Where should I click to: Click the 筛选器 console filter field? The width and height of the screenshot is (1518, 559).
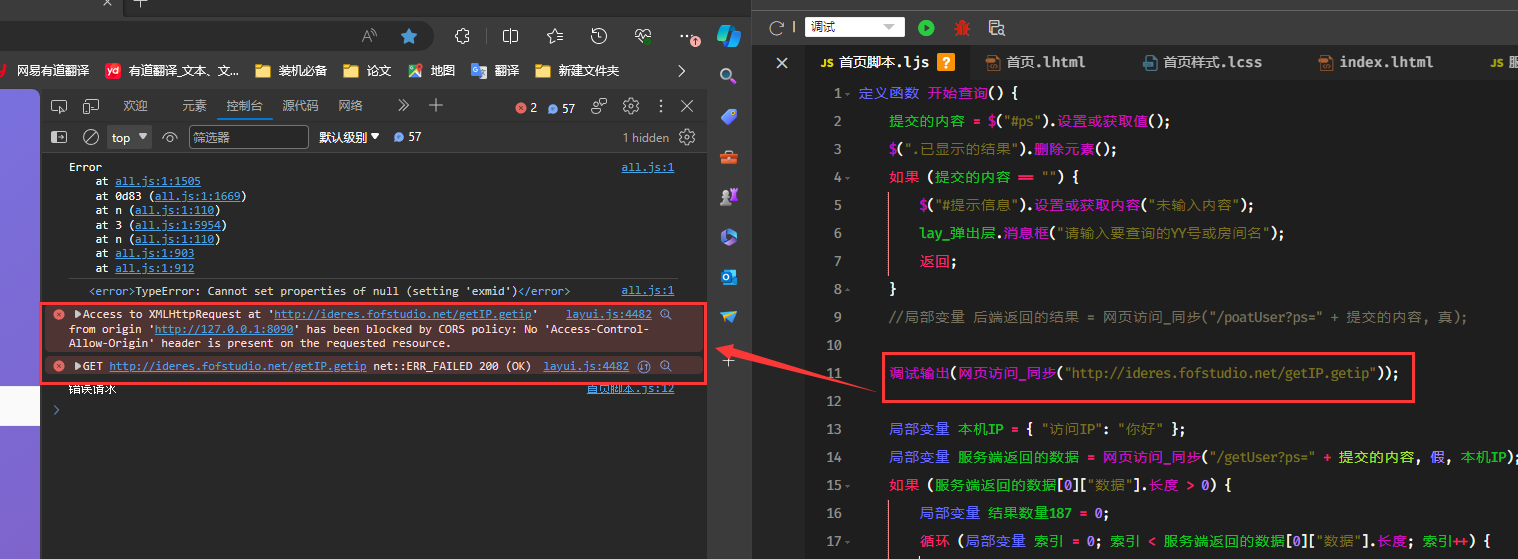[x=248, y=137]
